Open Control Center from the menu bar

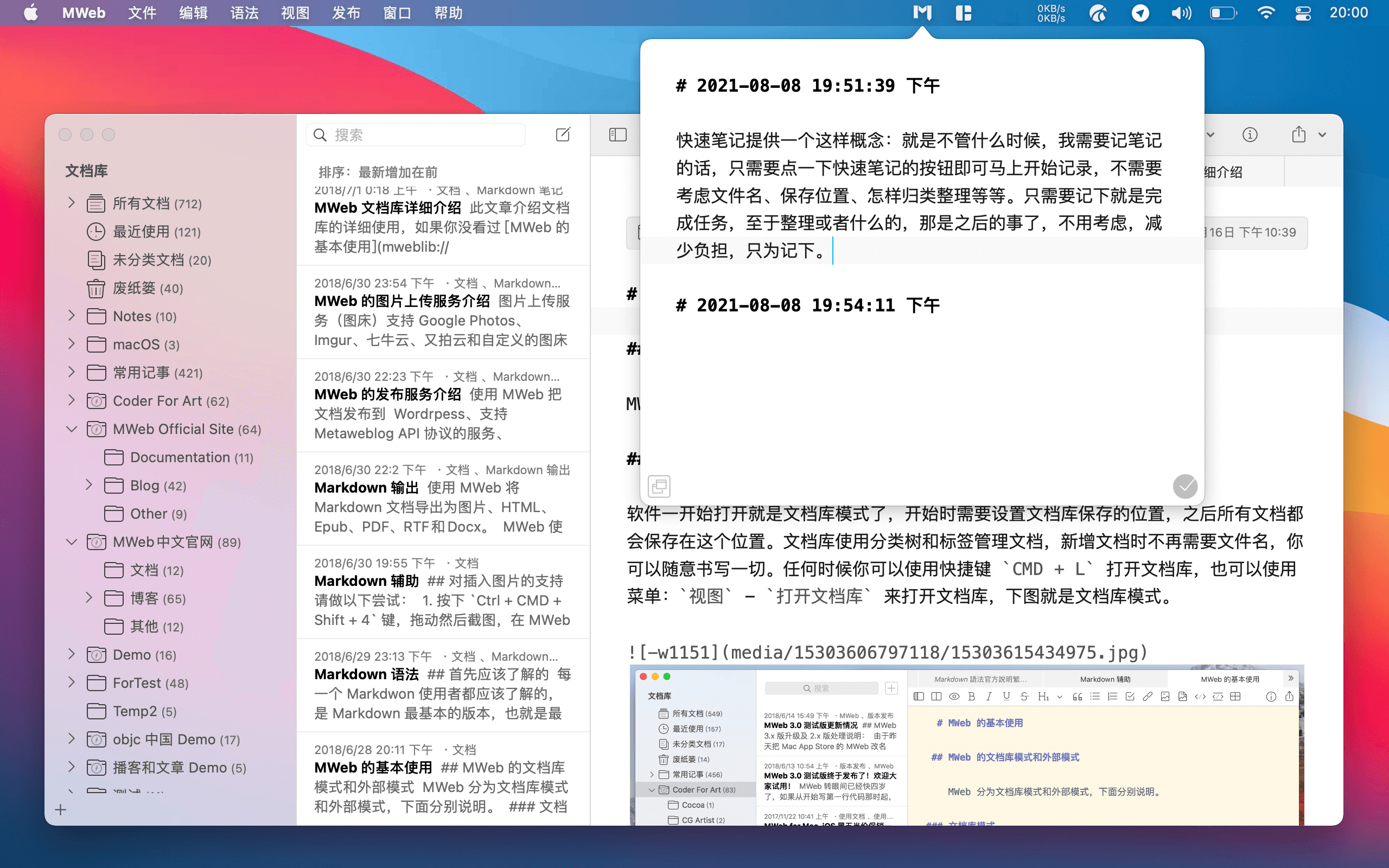point(1302,12)
